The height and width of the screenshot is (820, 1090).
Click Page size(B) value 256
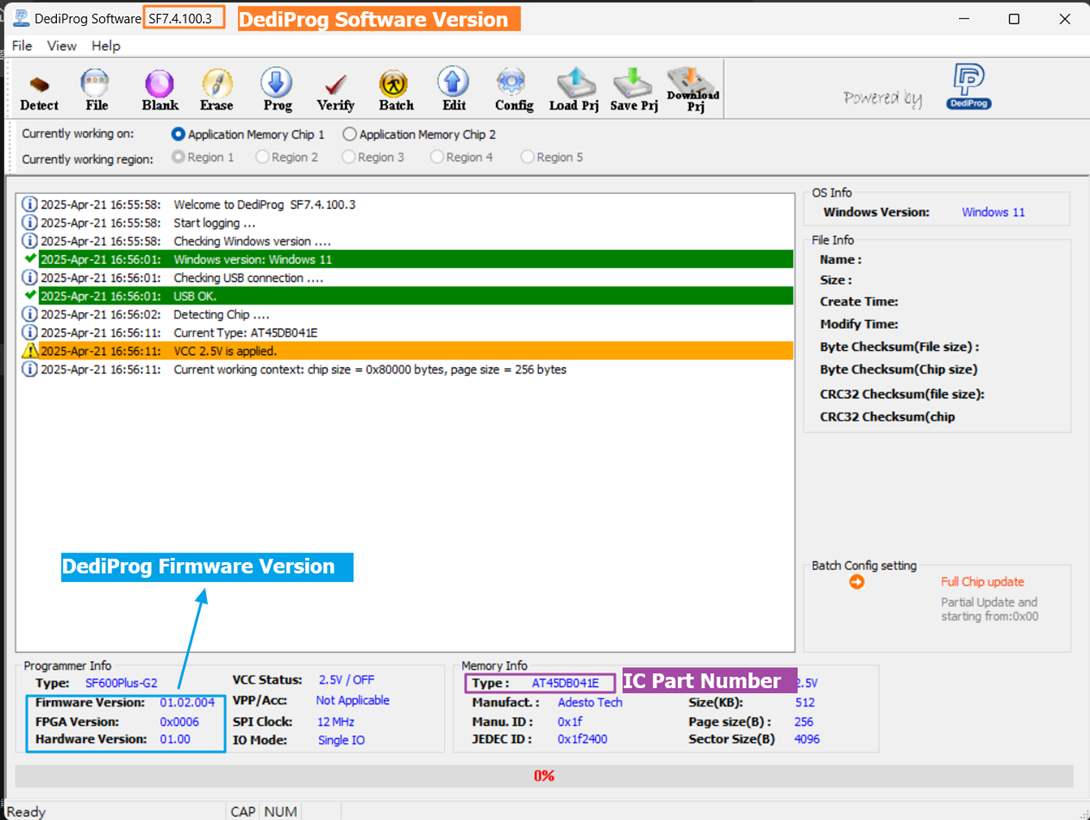coord(804,722)
